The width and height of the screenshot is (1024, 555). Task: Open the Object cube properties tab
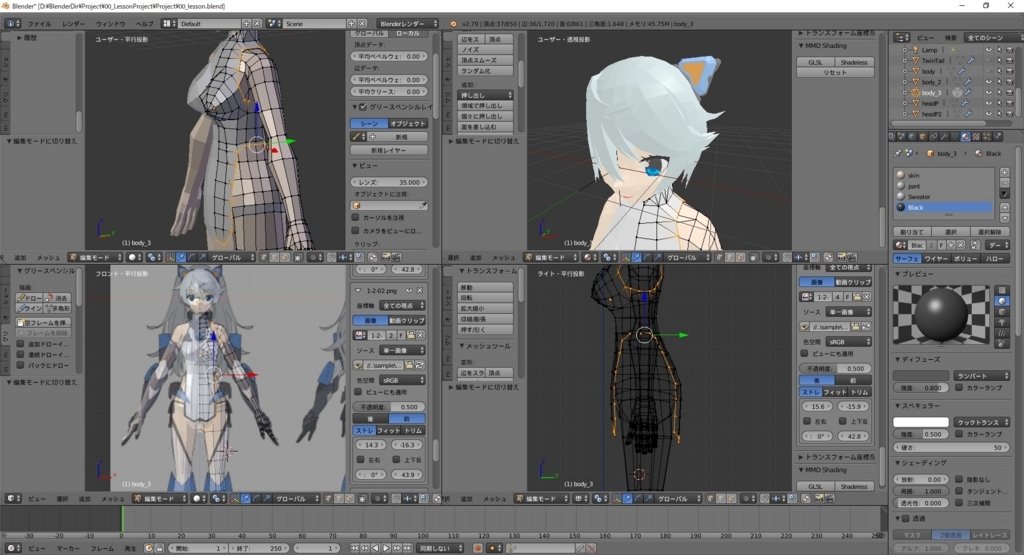click(x=923, y=136)
